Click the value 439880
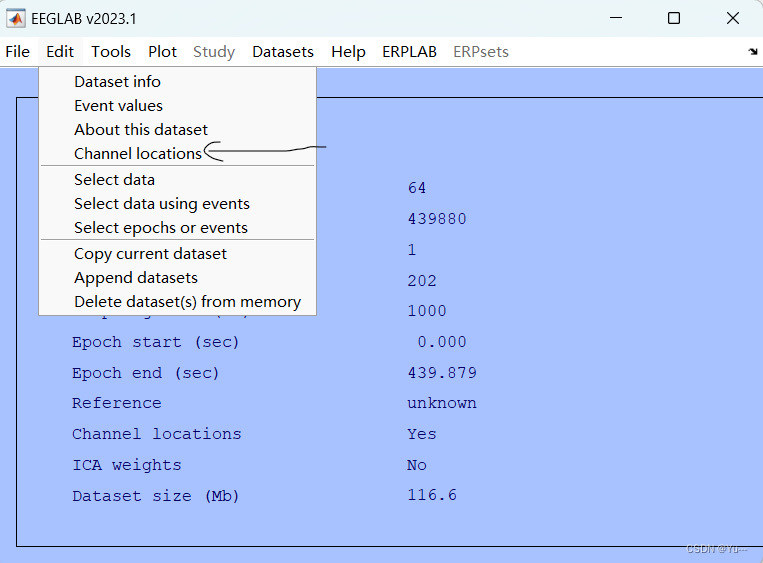Image resolution: width=763 pixels, height=563 pixels. 437,219
